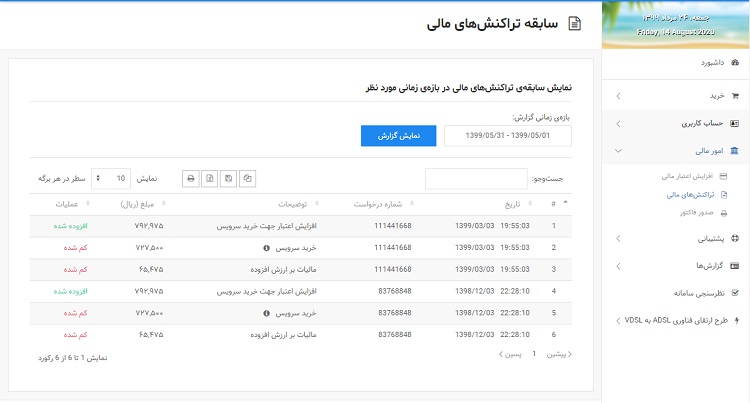Click مالیات بر ارزش افزوده in row 3
750x403 pixels.
click(x=283, y=270)
